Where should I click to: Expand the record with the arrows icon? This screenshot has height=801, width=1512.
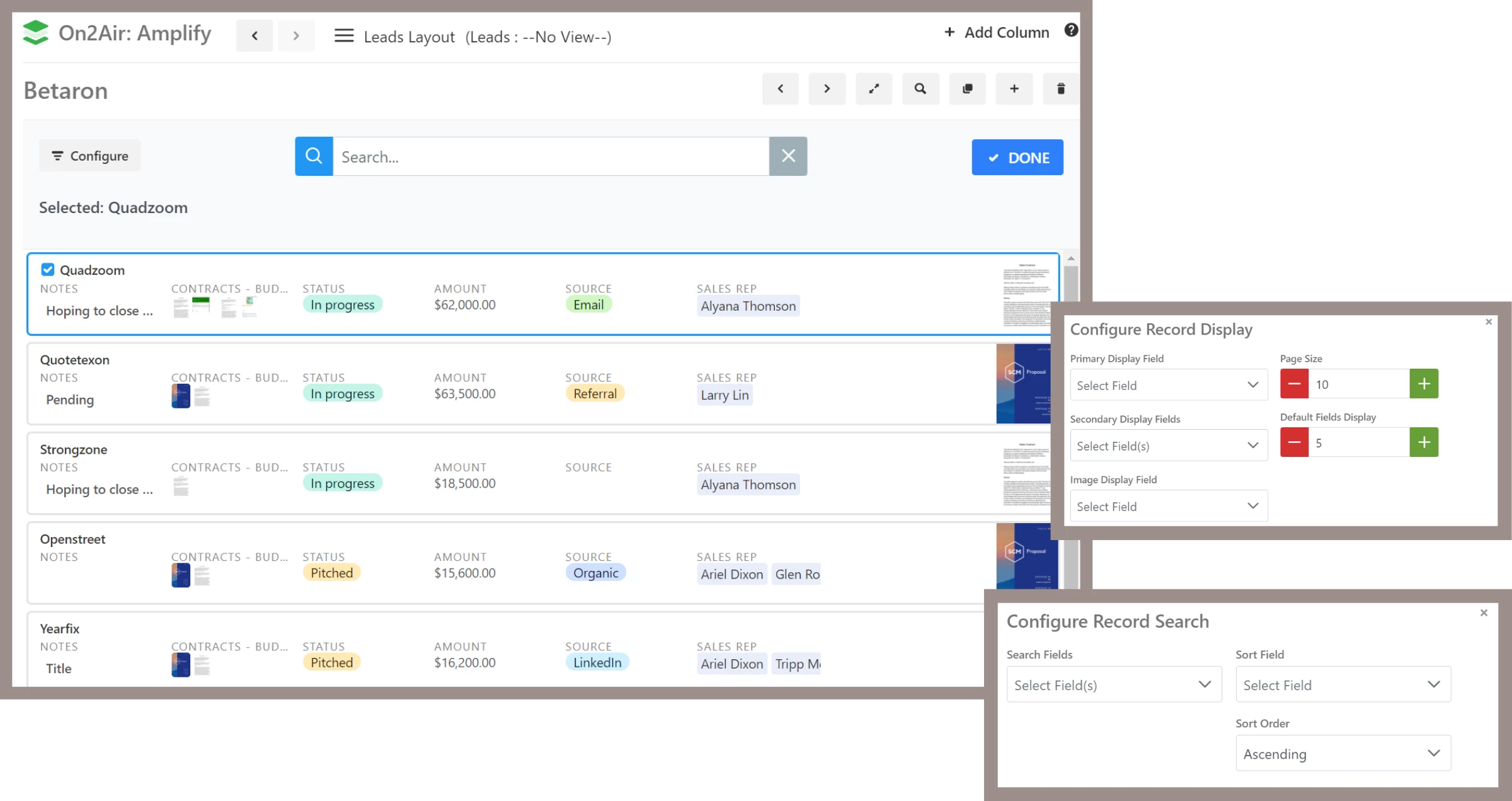873,89
